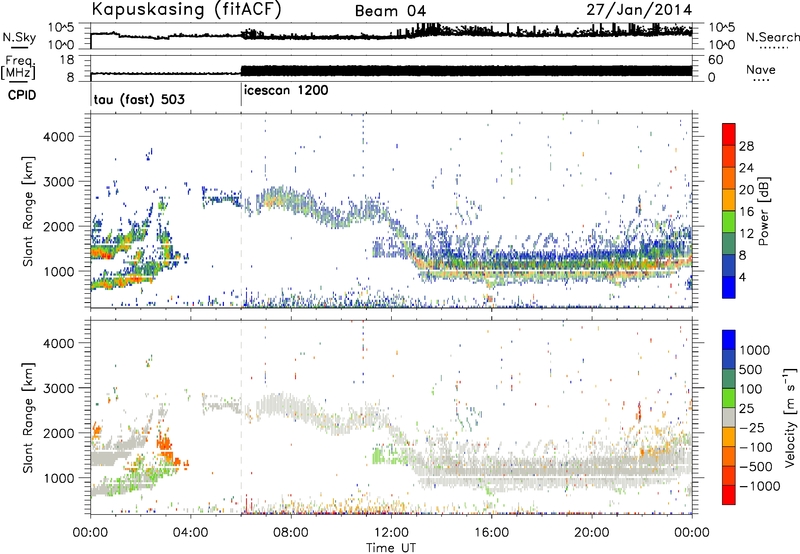Click the 08:00 time tick label

(291, 533)
